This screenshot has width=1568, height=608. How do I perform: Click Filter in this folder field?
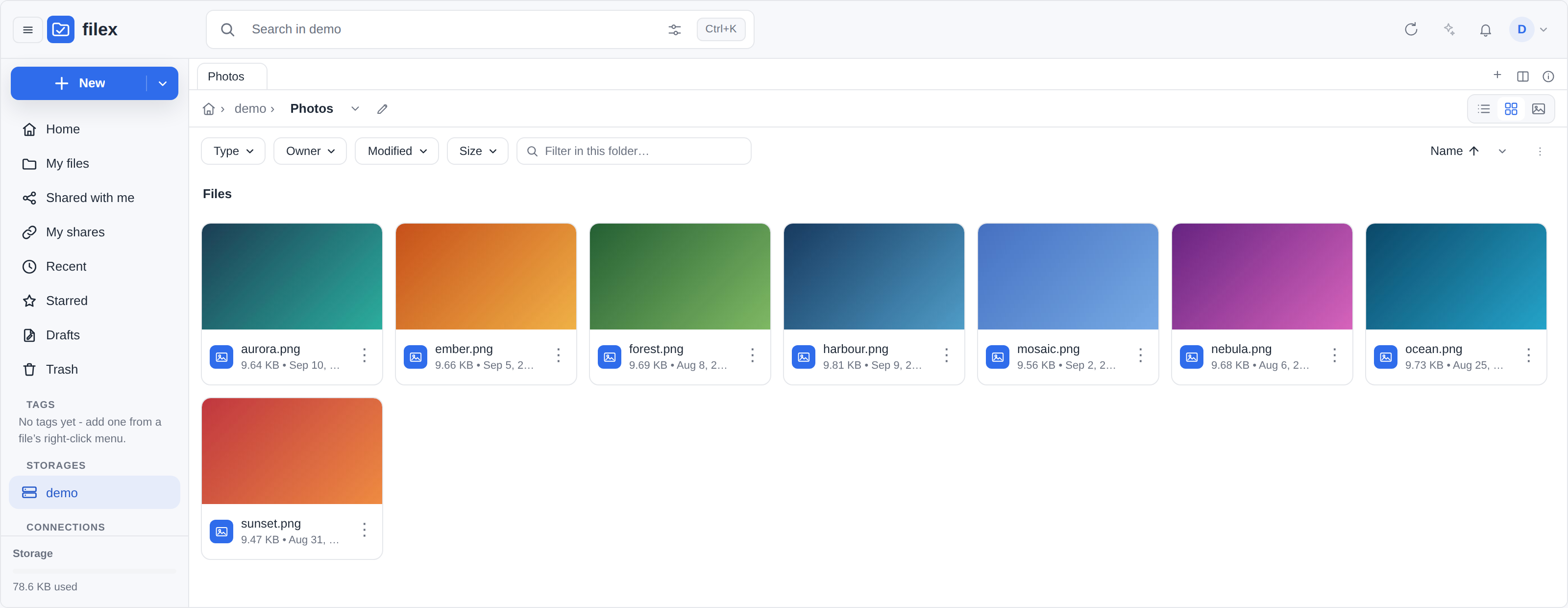point(633,151)
